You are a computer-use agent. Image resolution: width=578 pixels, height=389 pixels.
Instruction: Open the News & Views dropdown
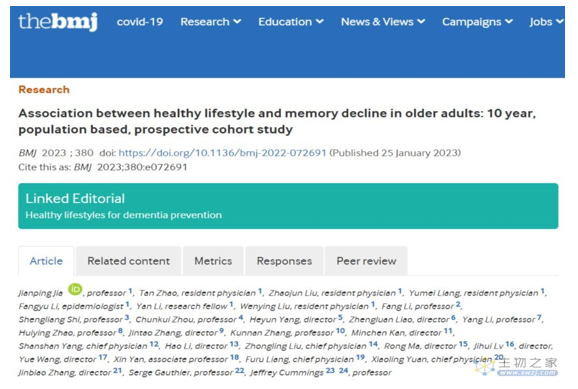pos(383,22)
